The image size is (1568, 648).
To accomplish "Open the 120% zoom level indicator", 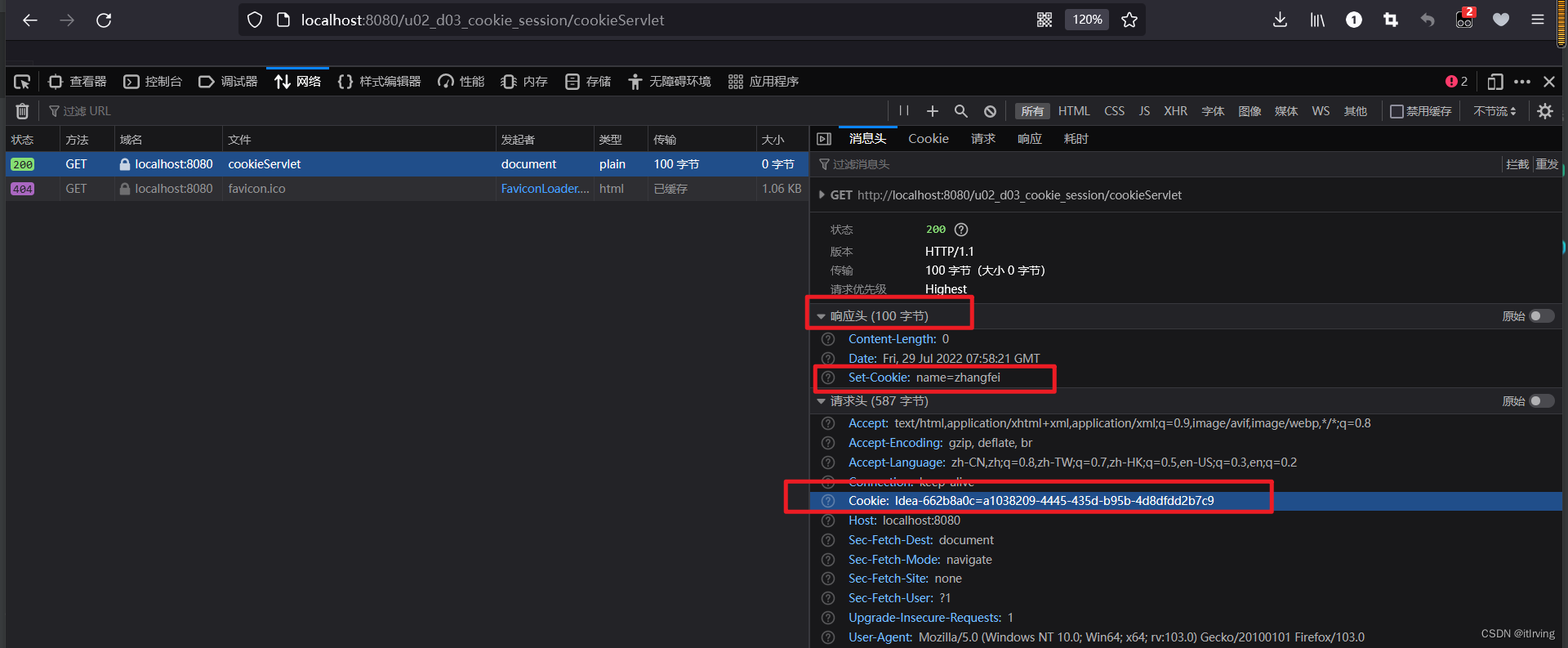I will pos(1087,20).
